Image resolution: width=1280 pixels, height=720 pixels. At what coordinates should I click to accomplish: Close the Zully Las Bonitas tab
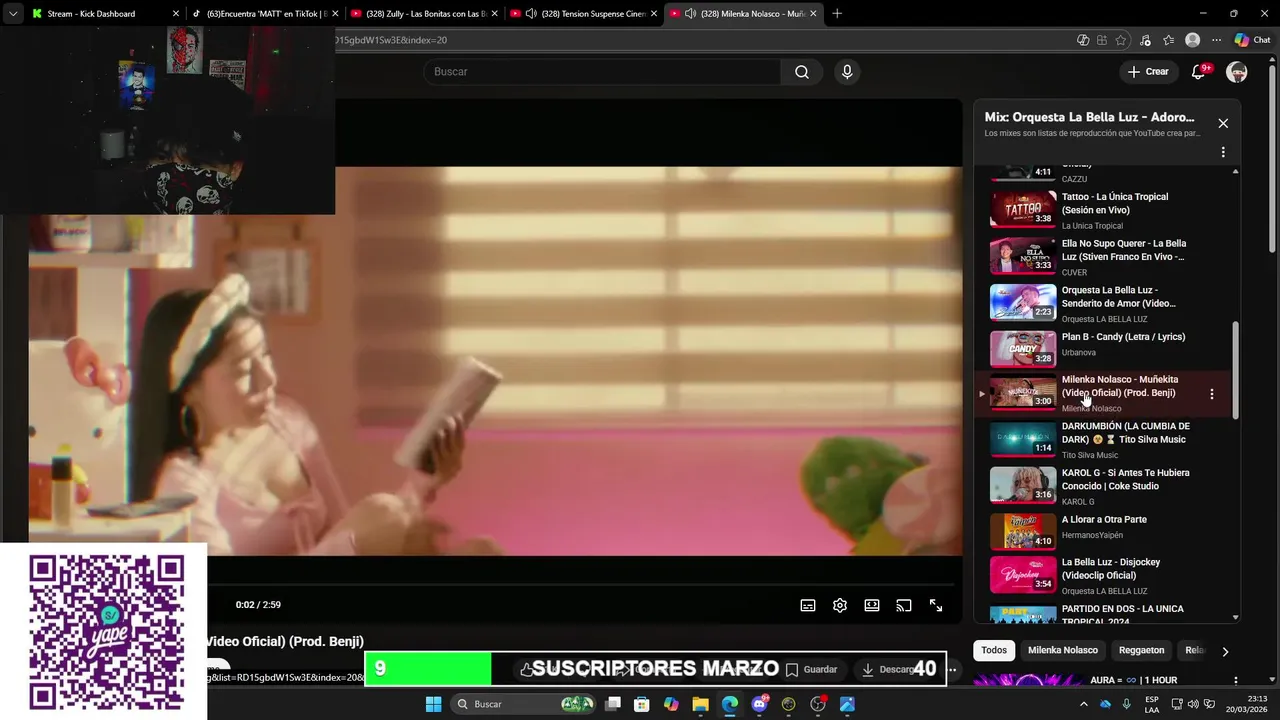point(495,13)
